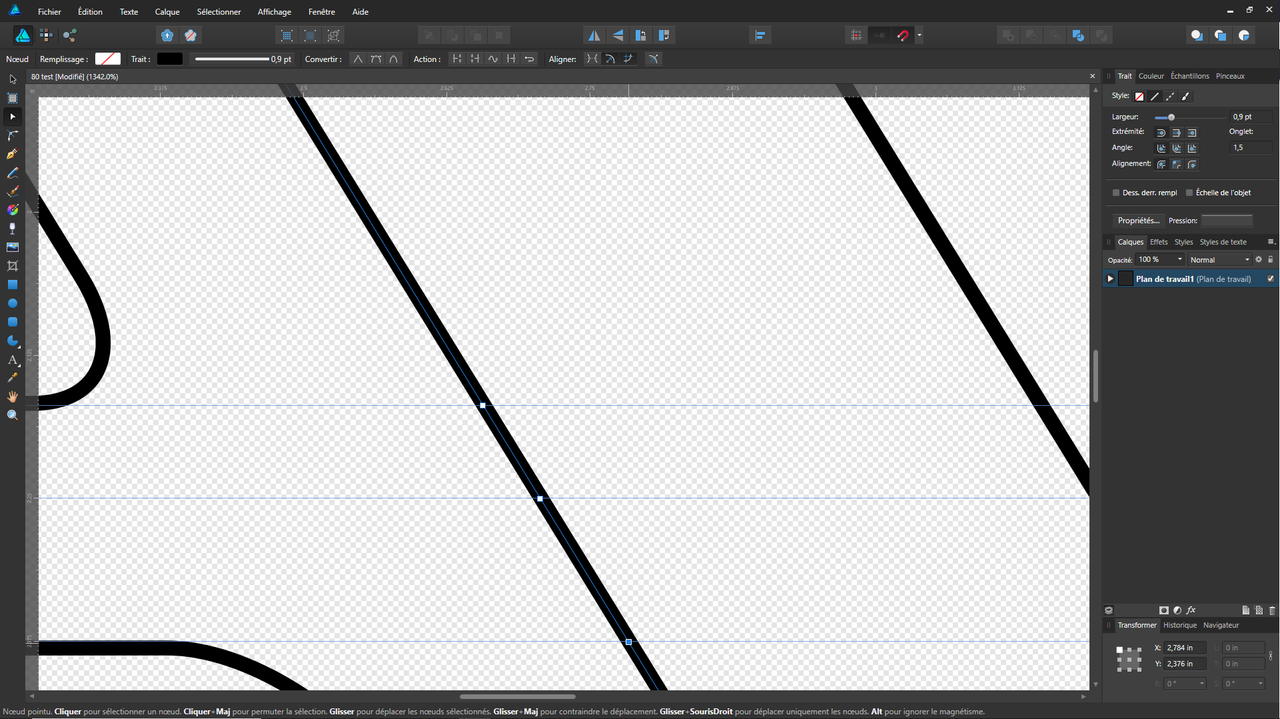Click the Pression curve button

coord(1226,220)
